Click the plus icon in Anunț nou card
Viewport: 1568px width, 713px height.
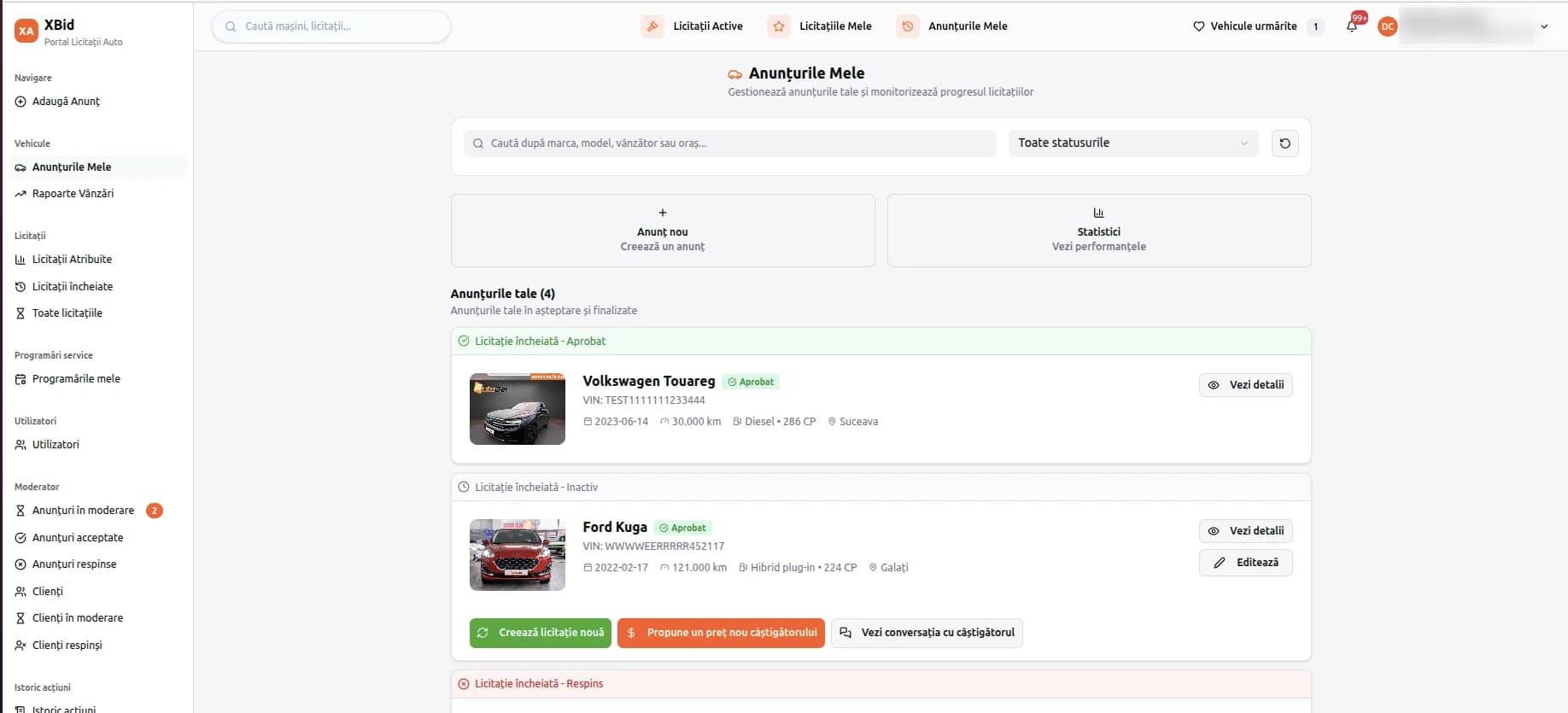(663, 213)
